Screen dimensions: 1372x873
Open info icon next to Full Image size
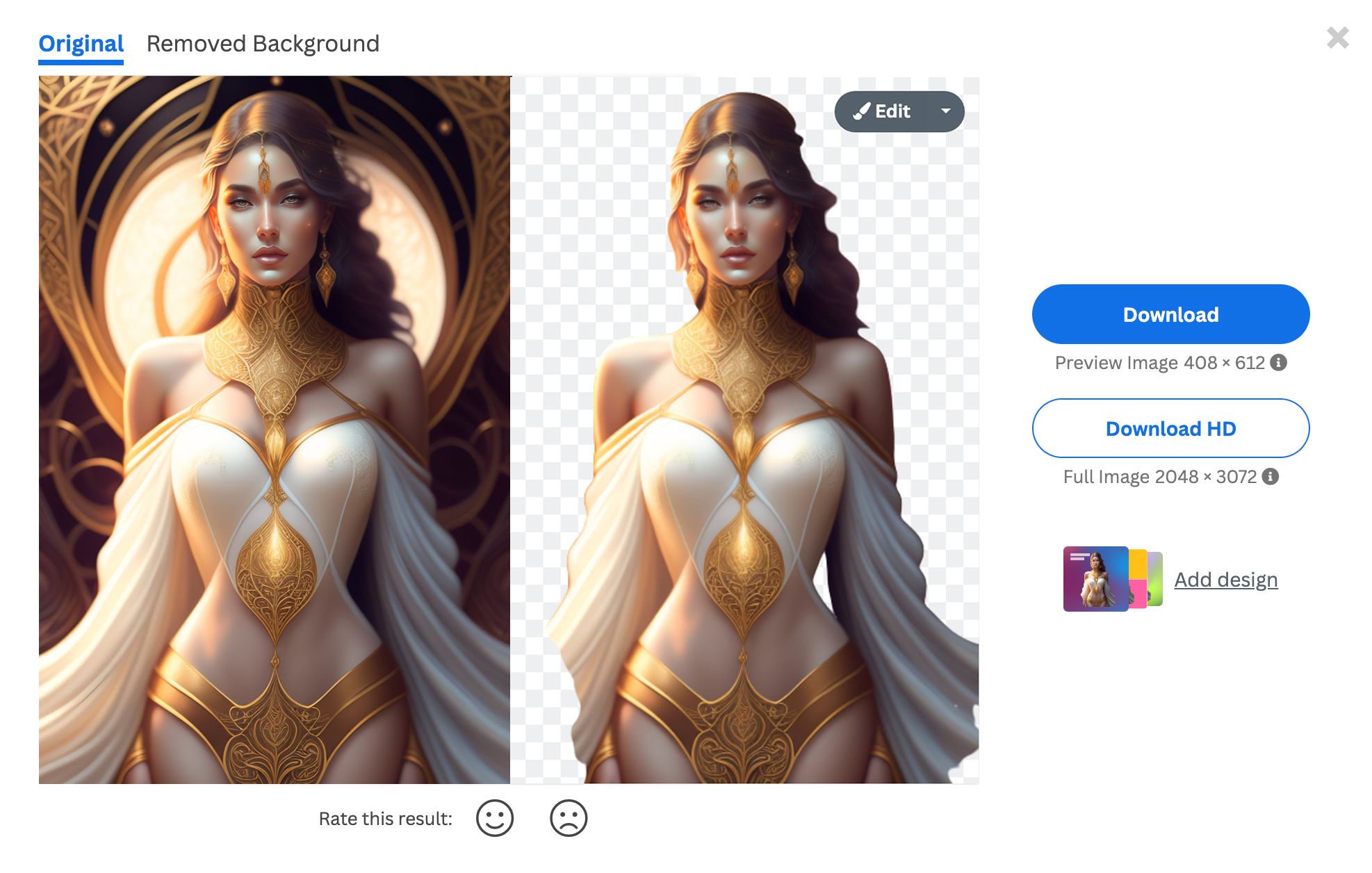(x=1271, y=477)
